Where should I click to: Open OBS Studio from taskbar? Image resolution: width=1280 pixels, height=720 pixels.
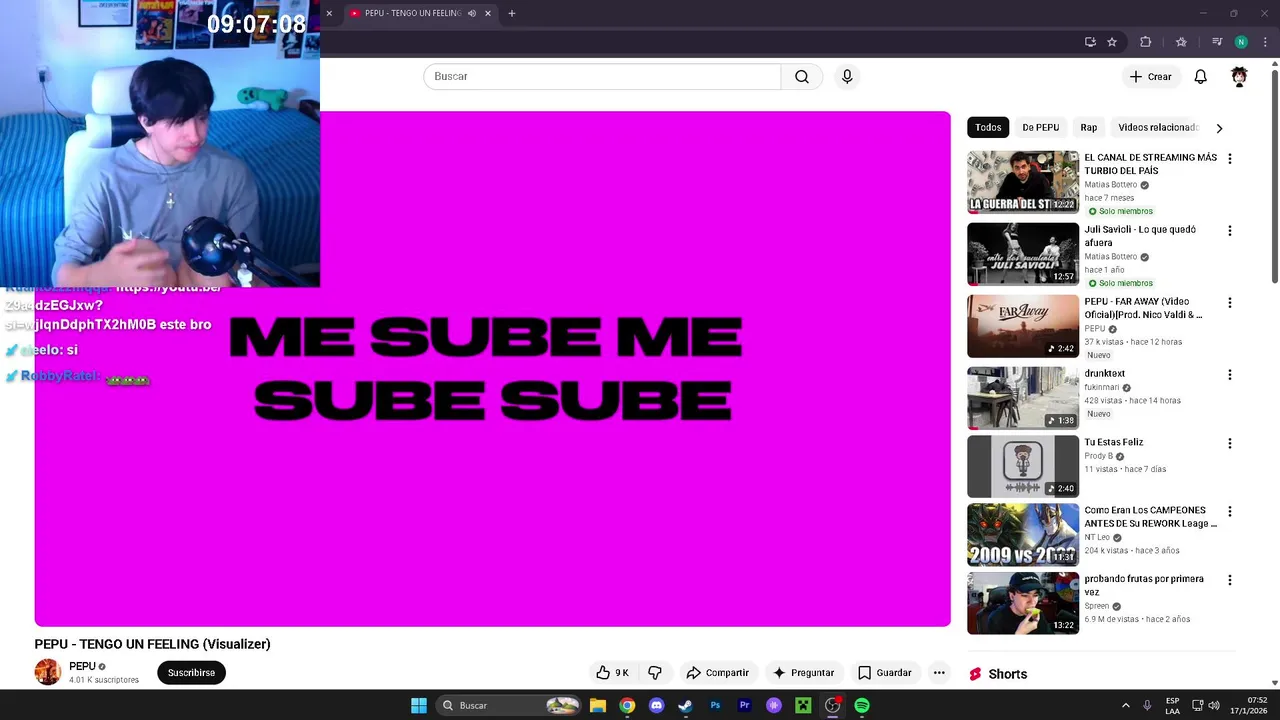click(x=832, y=706)
